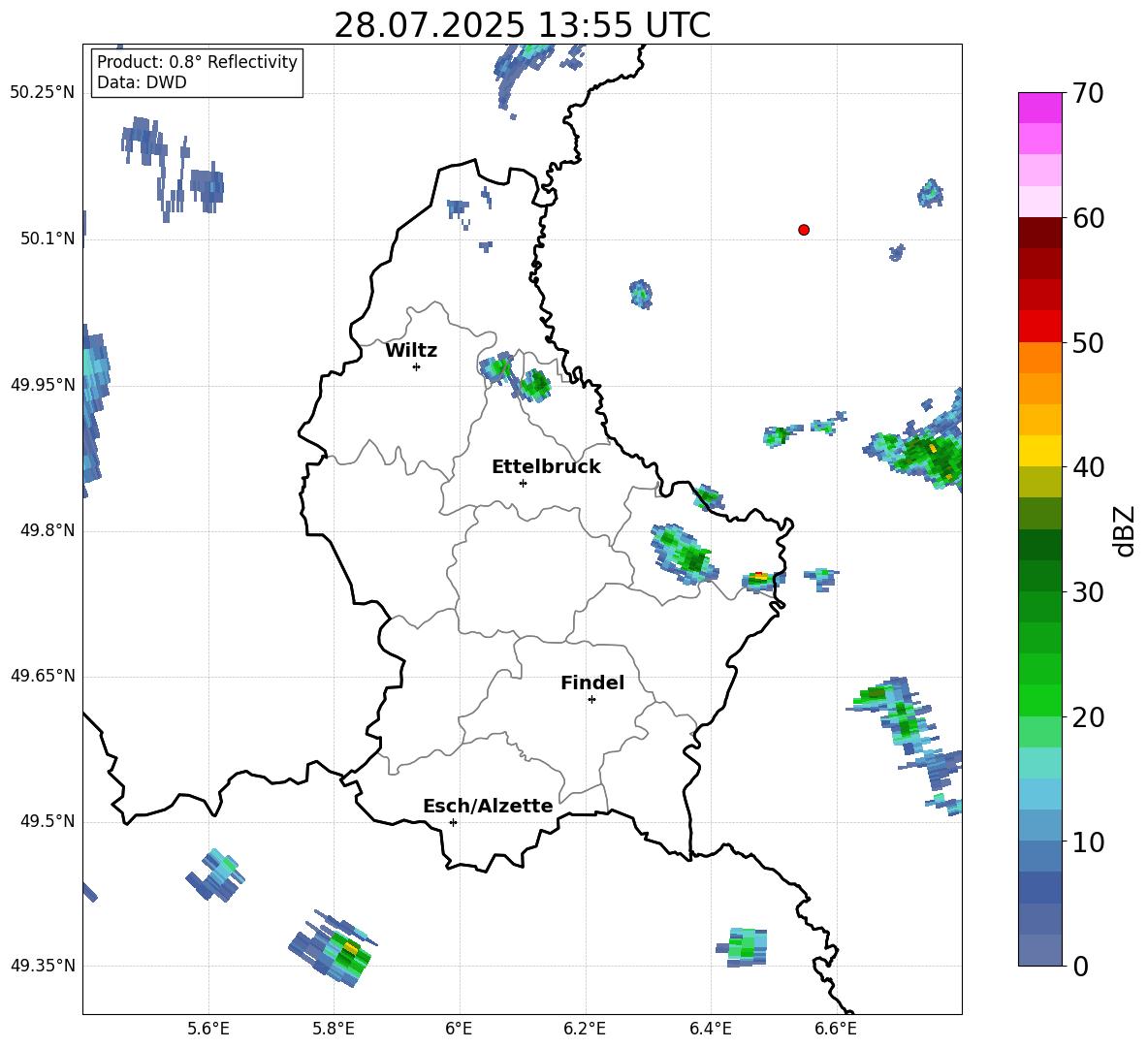This screenshot has height=1048, width=1148.
Task: Click the 10 value on the colorbar
Action: click(x=1088, y=842)
